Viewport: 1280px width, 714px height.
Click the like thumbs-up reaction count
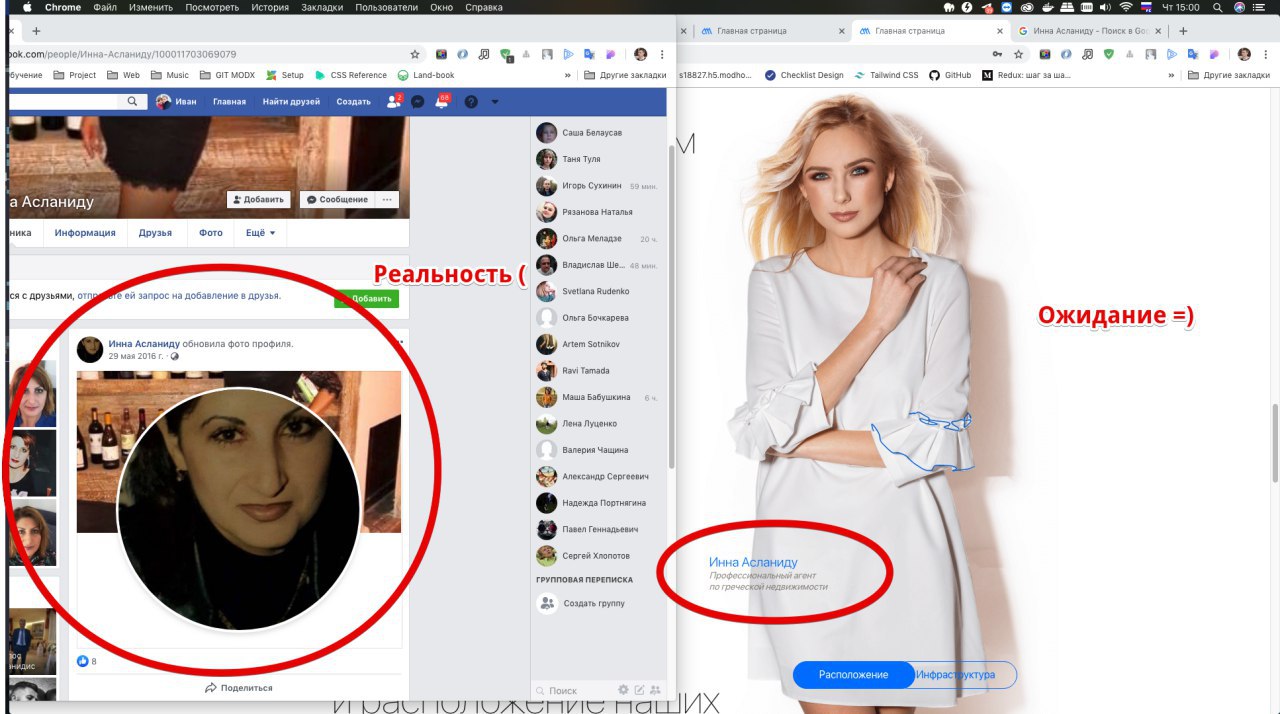[87, 661]
